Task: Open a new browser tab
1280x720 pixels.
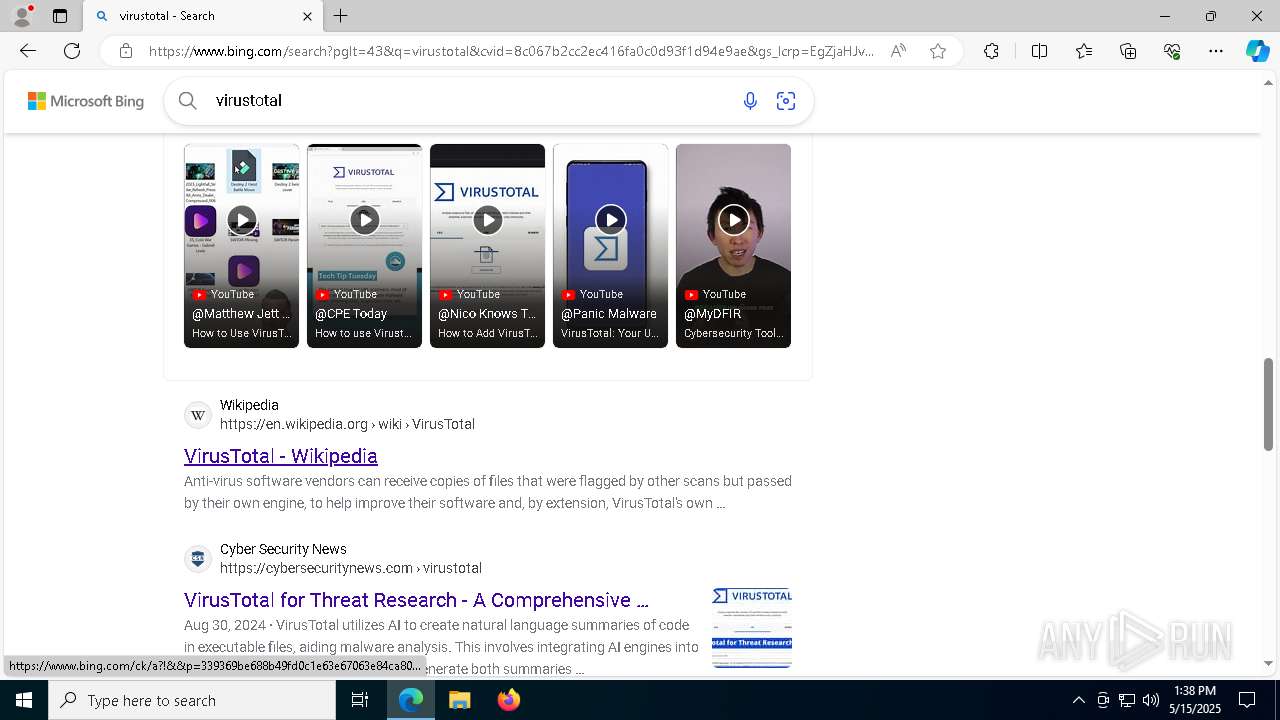Action: pyautogui.click(x=341, y=16)
